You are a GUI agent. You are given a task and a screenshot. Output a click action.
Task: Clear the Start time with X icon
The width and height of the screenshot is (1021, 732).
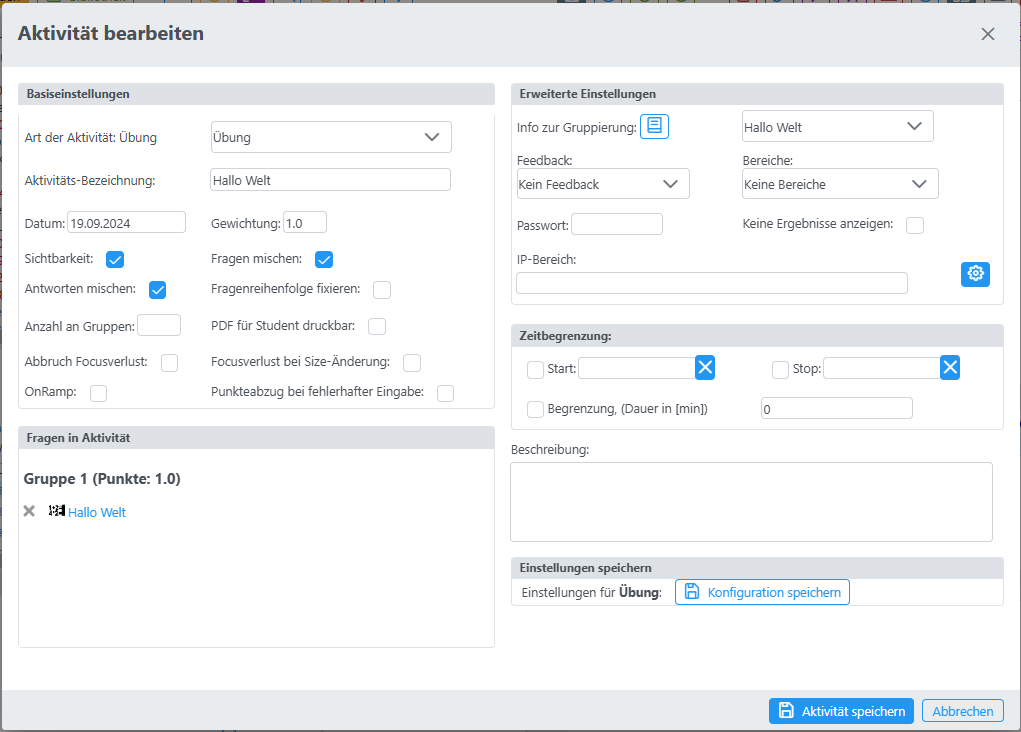tap(705, 368)
